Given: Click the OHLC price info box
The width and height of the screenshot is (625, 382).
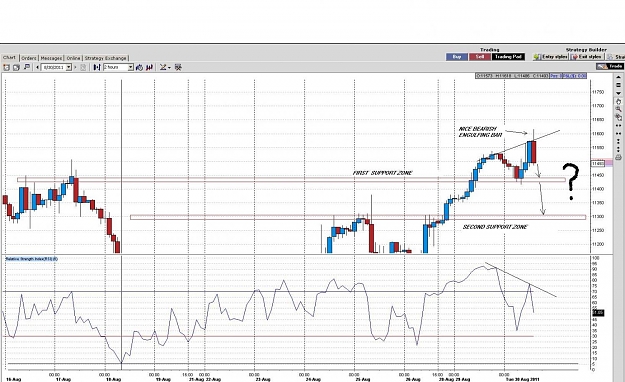Looking at the screenshot, I should (512, 75).
